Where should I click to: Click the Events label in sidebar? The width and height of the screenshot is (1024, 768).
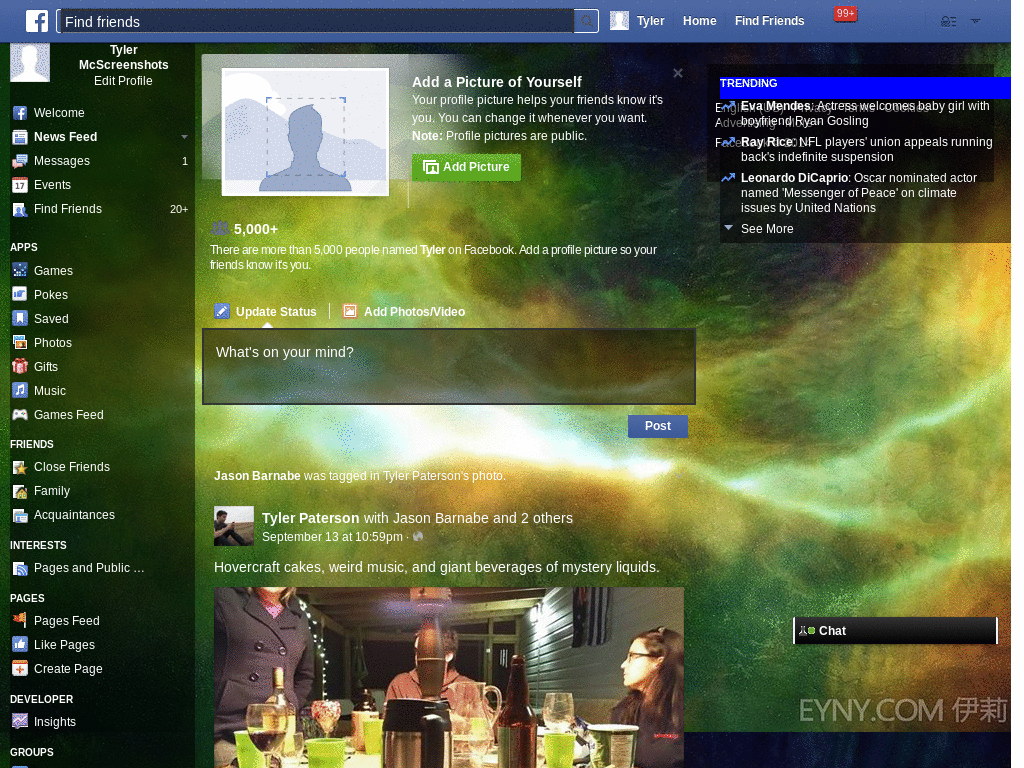coord(52,185)
